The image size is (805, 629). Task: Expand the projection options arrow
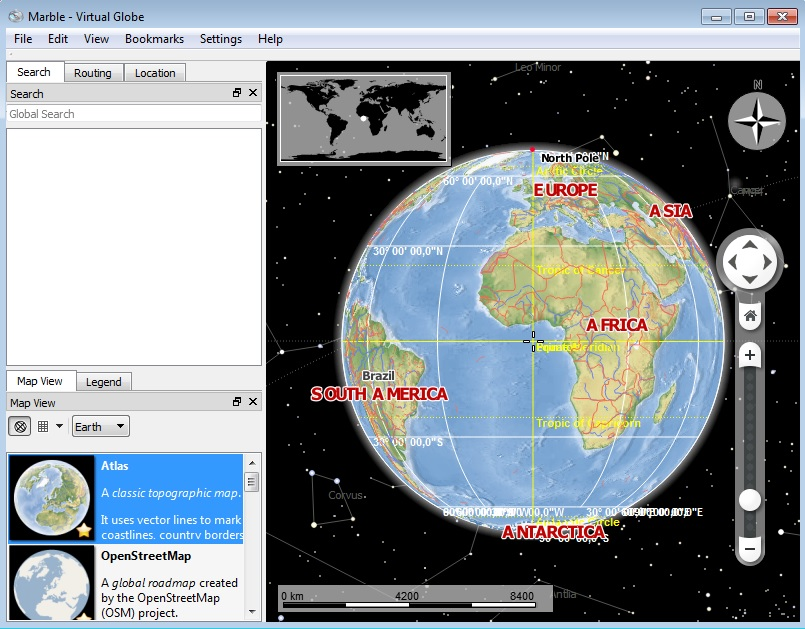tap(60, 426)
